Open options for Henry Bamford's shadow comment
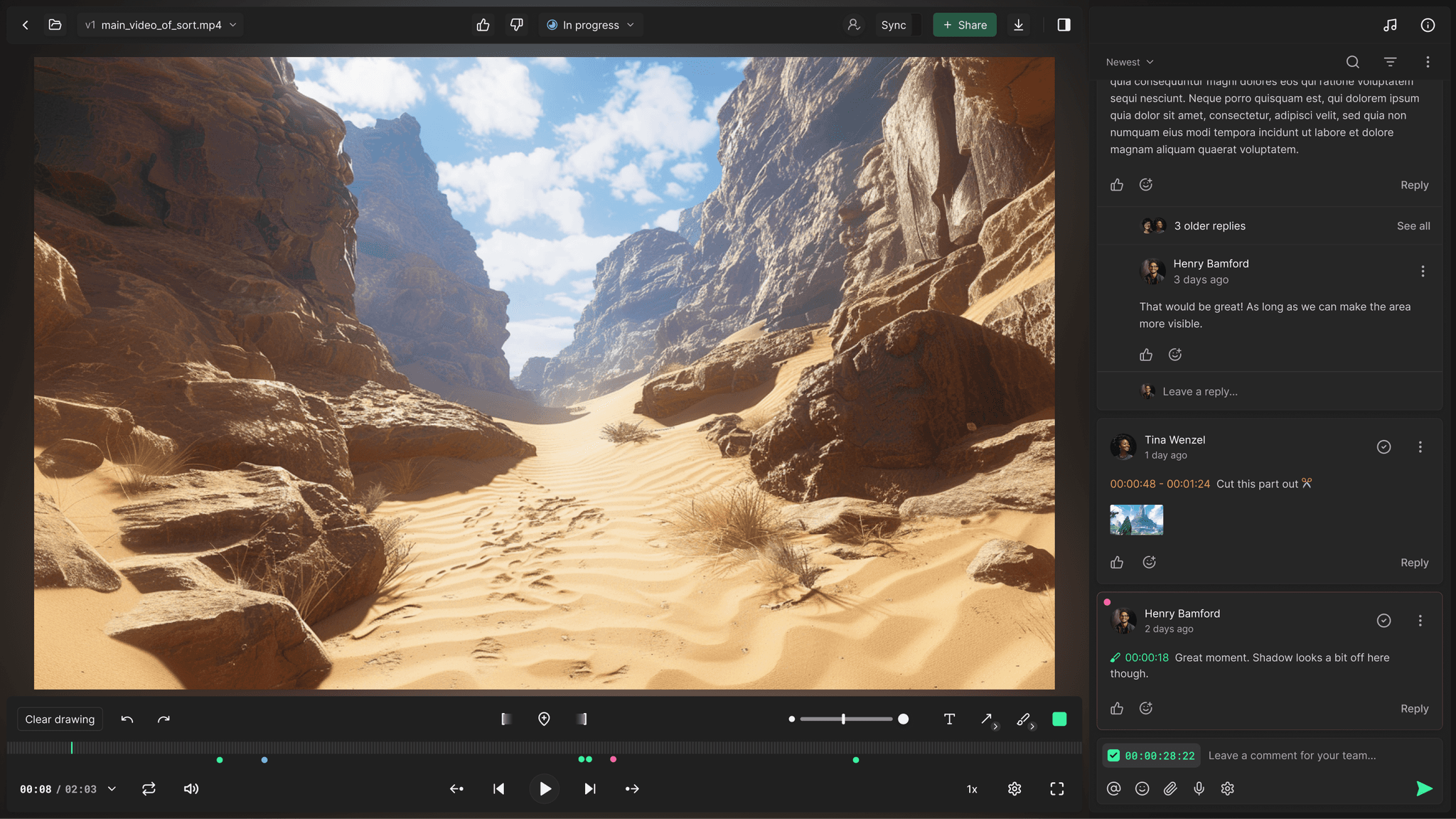Viewport: 1456px width, 819px height. [x=1420, y=621]
